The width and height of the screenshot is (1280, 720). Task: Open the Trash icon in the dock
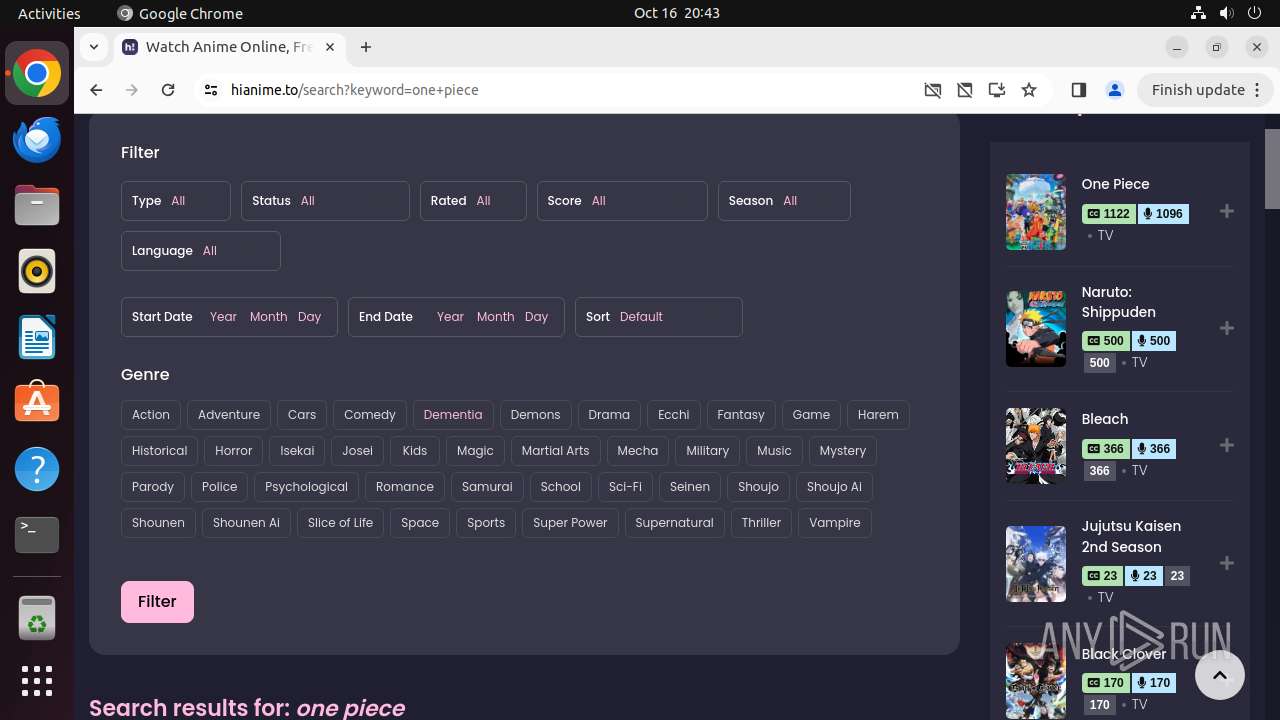pos(37,617)
